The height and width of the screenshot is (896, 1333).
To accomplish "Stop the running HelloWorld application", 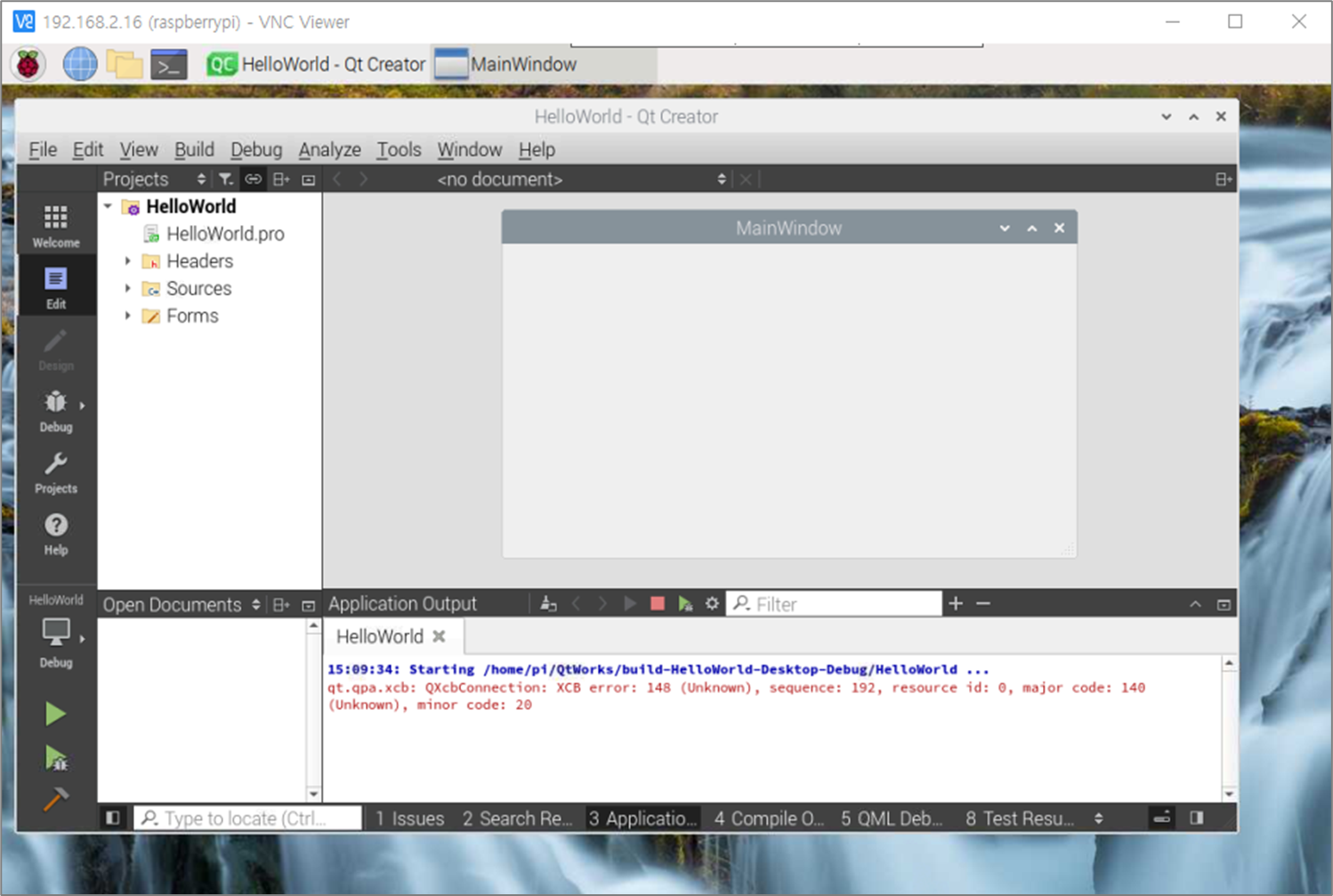I will [x=658, y=603].
